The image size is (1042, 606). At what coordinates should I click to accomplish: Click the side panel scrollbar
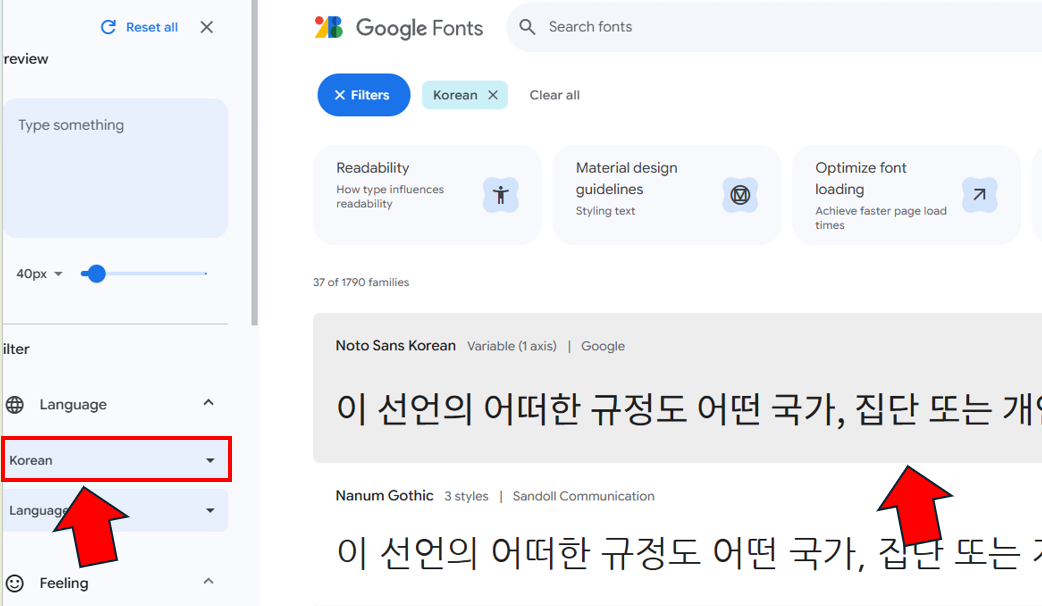[255, 163]
